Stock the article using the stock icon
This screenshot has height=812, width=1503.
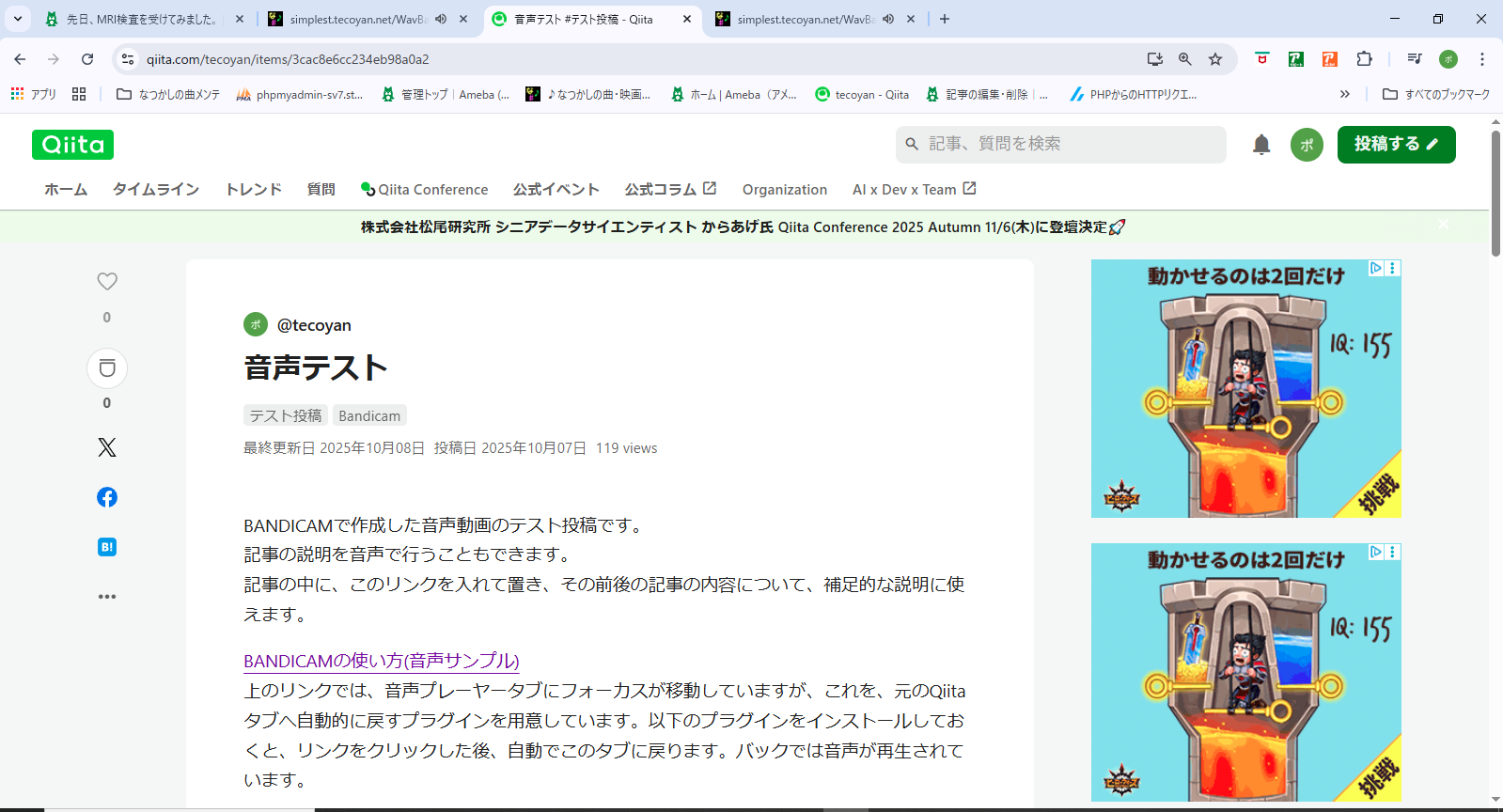point(107,368)
